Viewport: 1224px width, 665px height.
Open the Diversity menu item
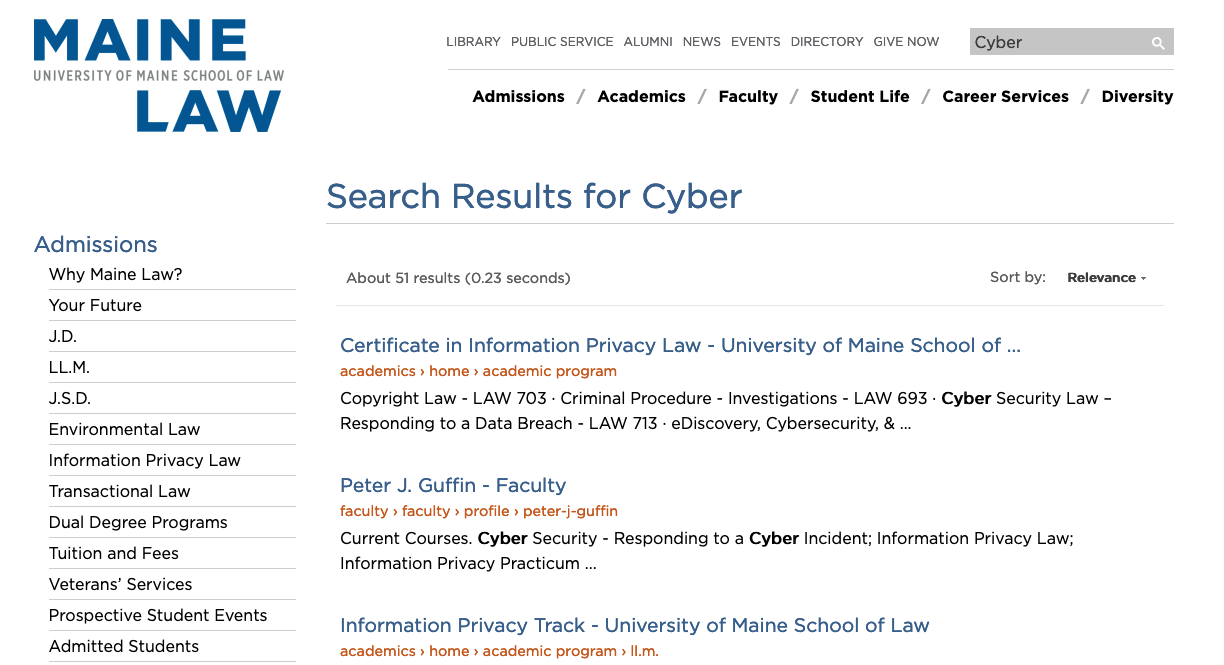(1137, 96)
